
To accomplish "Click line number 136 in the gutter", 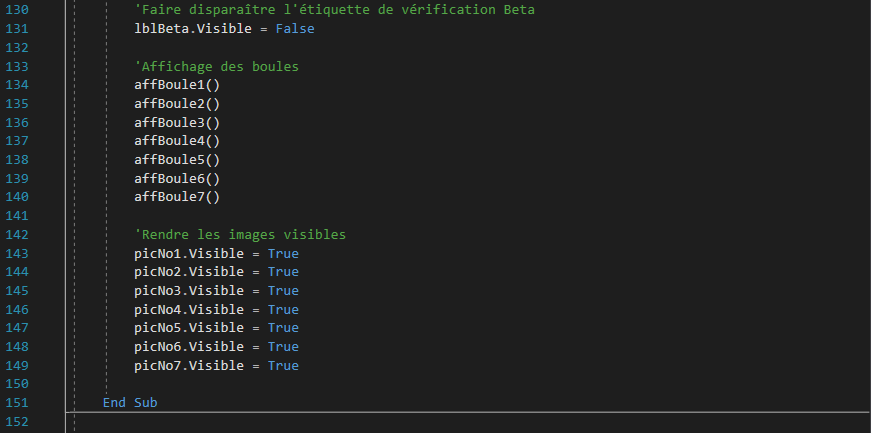I will 17,122.
